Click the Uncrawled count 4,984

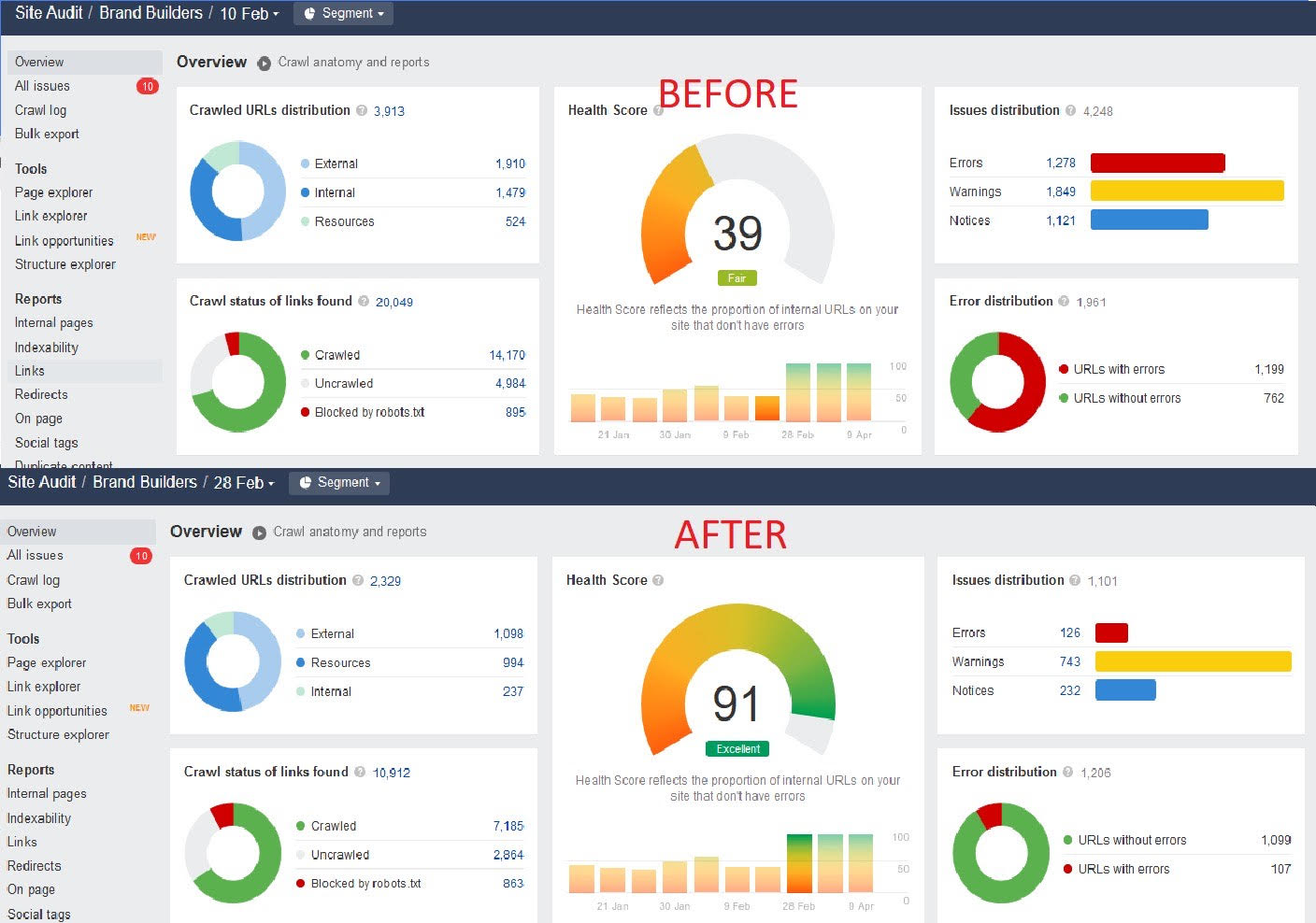click(x=510, y=383)
